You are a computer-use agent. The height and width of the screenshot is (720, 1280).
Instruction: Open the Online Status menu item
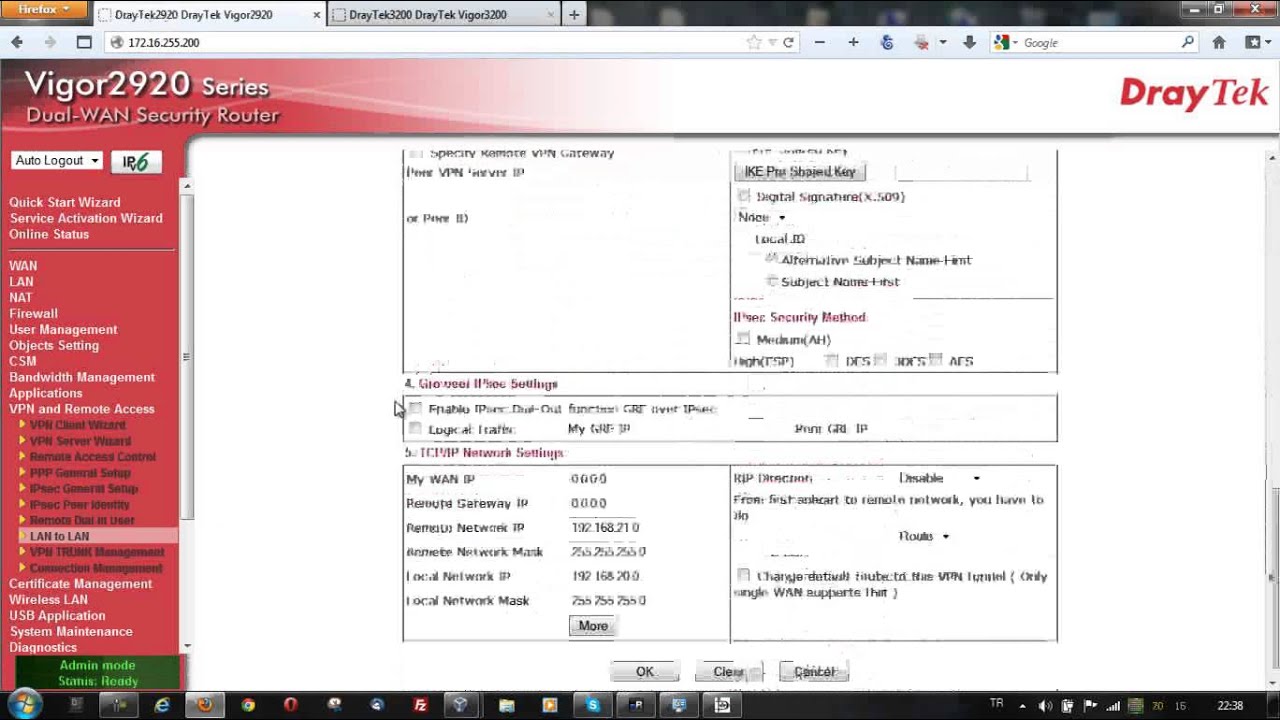tap(49, 234)
